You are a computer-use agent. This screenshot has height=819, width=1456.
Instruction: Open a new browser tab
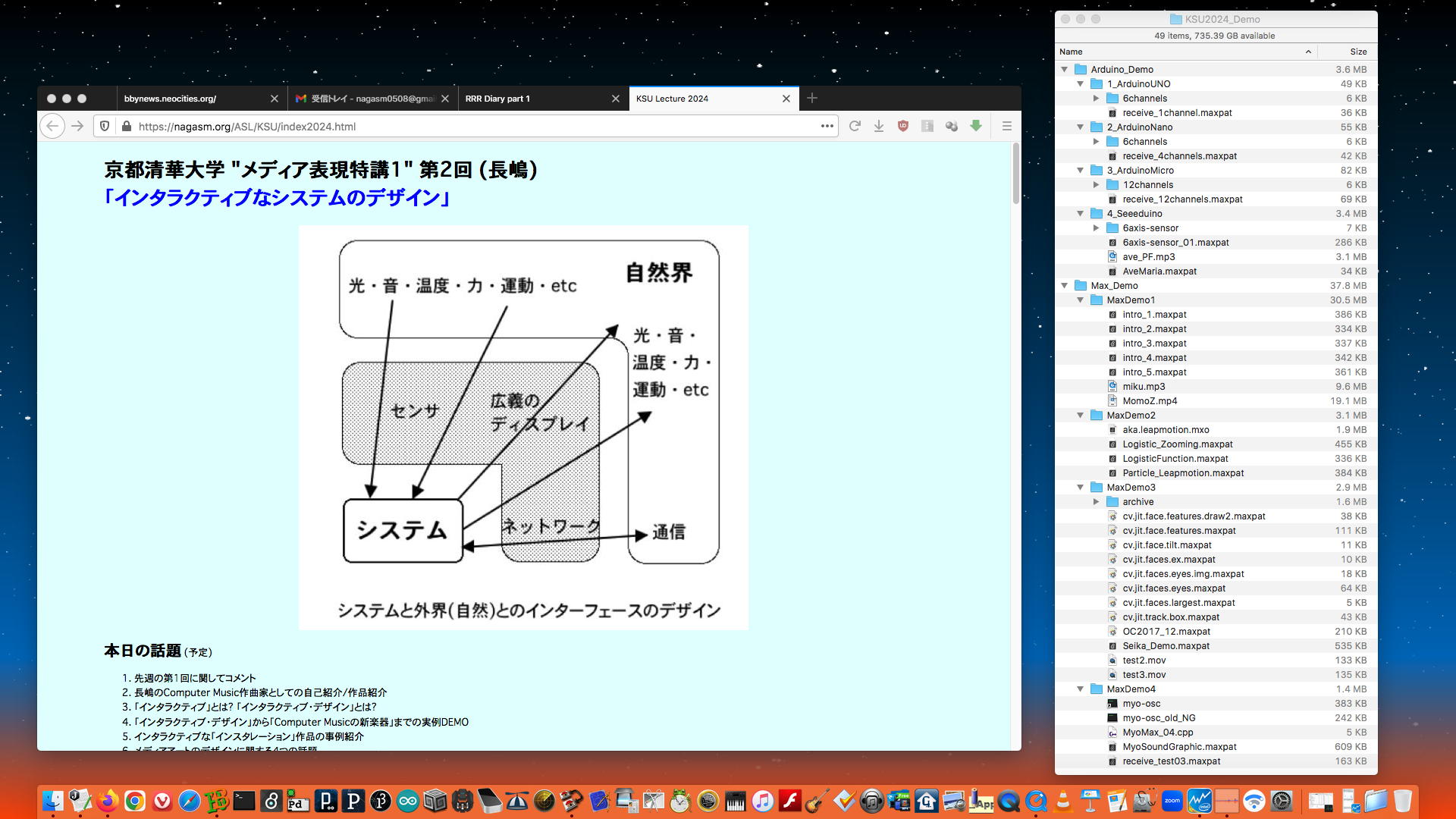[x=812, y=99]
